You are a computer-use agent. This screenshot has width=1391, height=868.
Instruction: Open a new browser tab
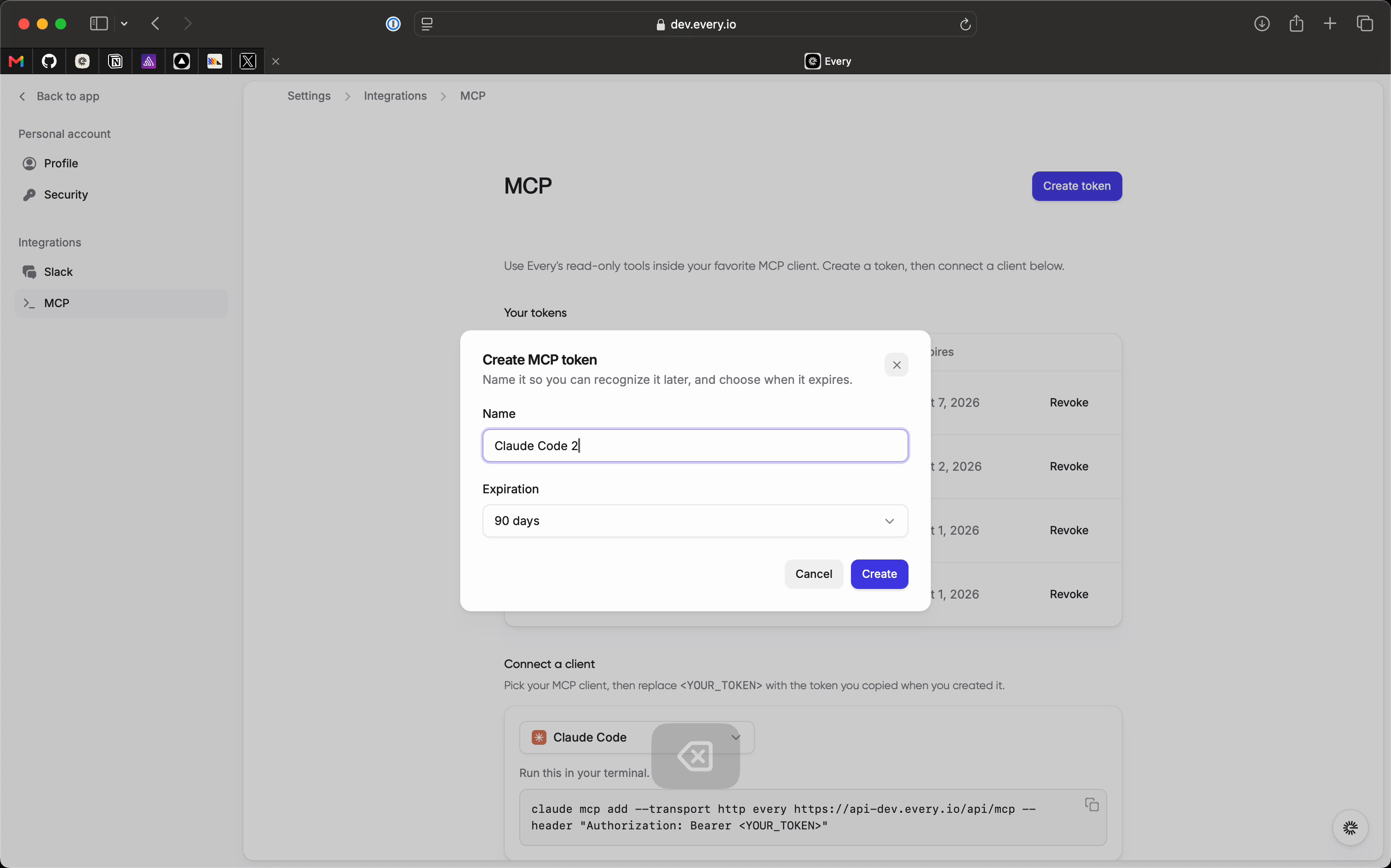(1329, 23)
